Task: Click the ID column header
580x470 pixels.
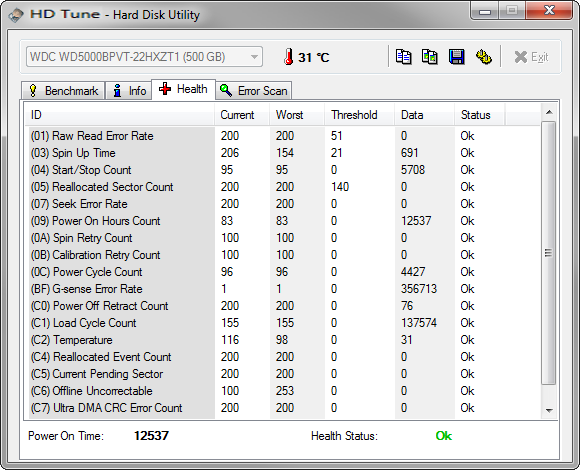Action: (119, 115)
